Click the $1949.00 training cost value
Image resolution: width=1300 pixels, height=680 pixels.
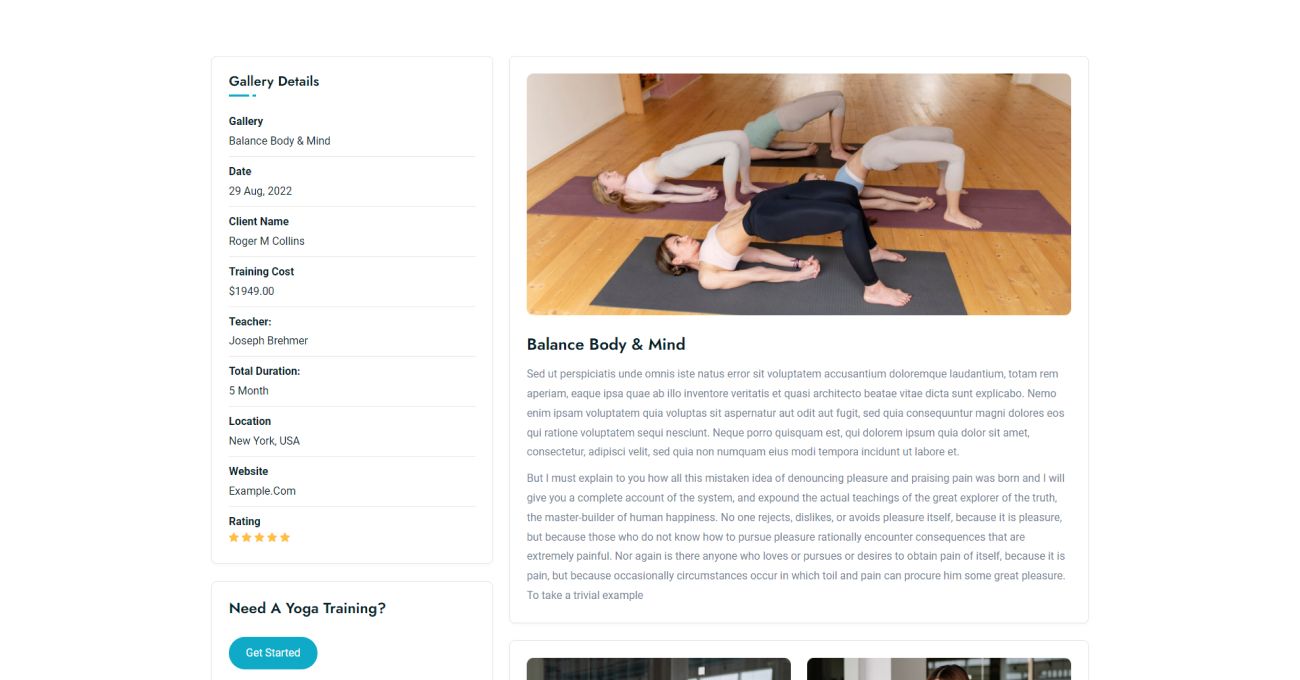pos(251,291)
